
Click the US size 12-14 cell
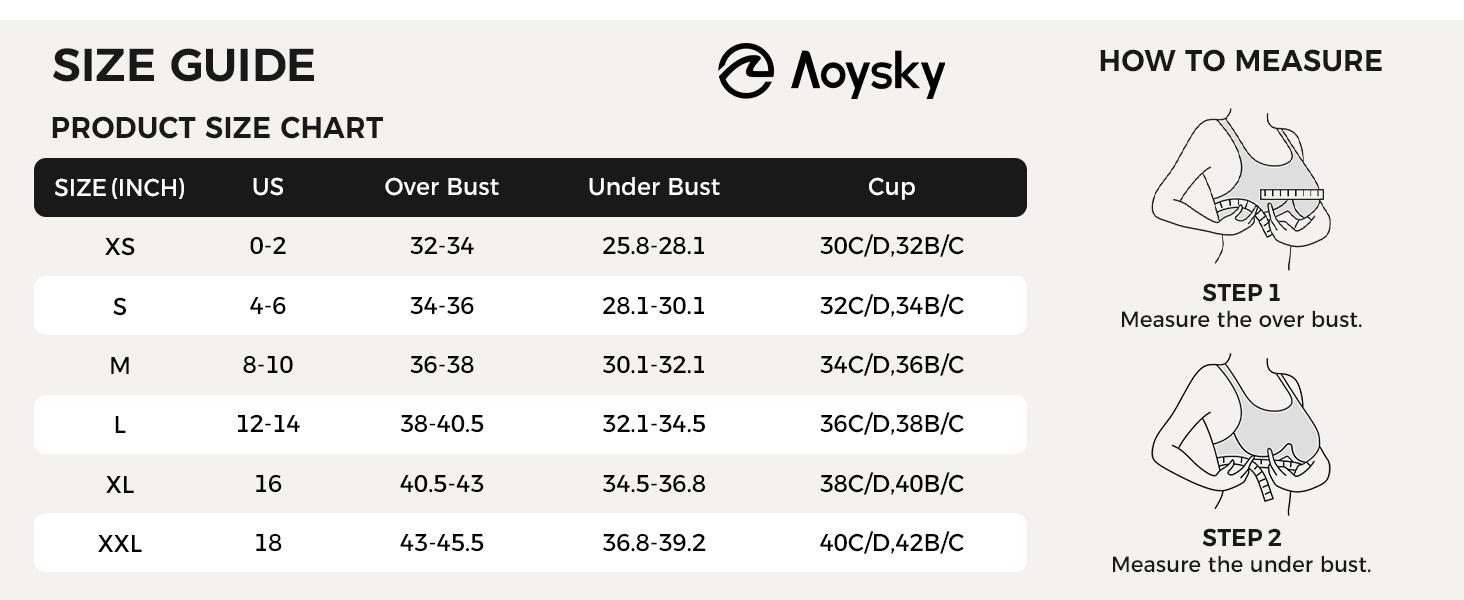pos(268,424)
